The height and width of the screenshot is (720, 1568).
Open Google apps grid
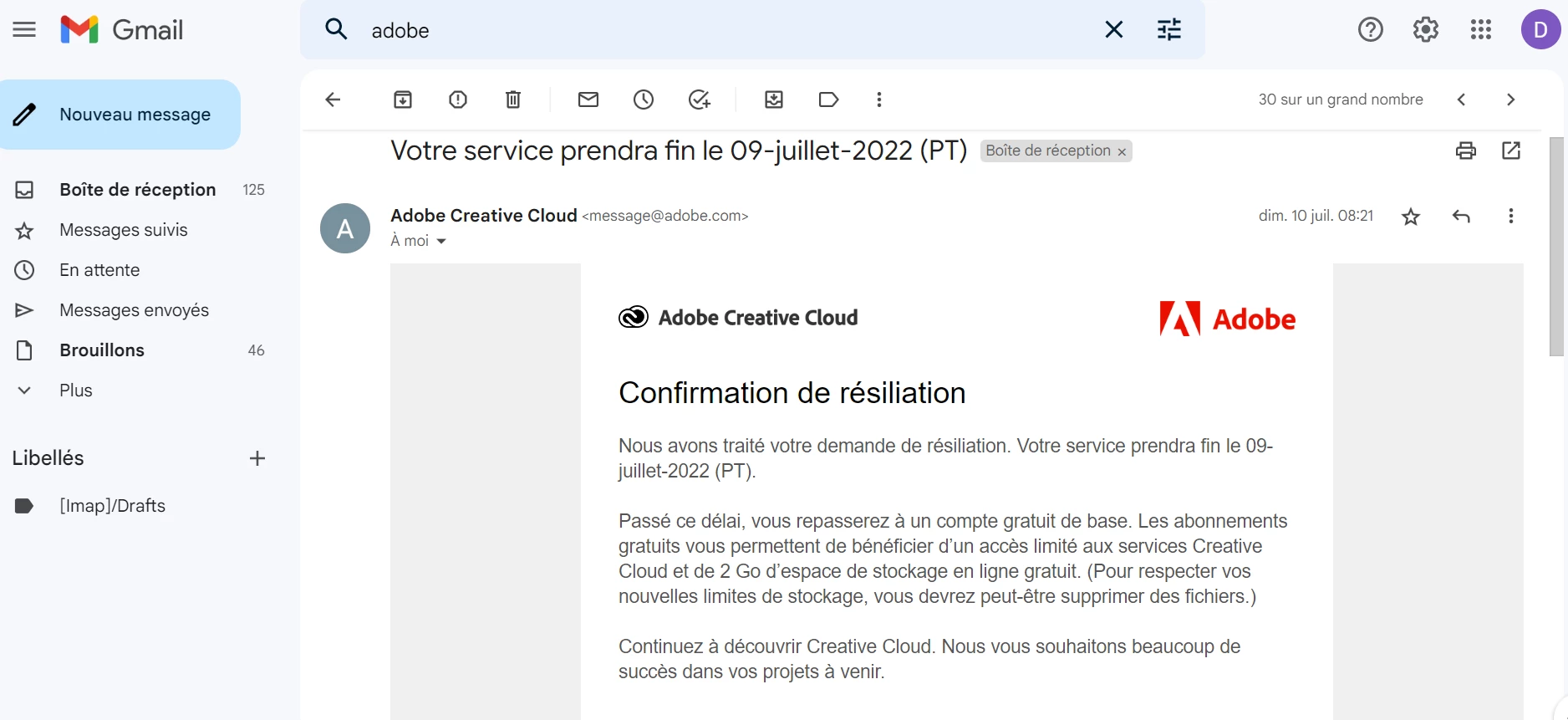[x=1480, y=30]
